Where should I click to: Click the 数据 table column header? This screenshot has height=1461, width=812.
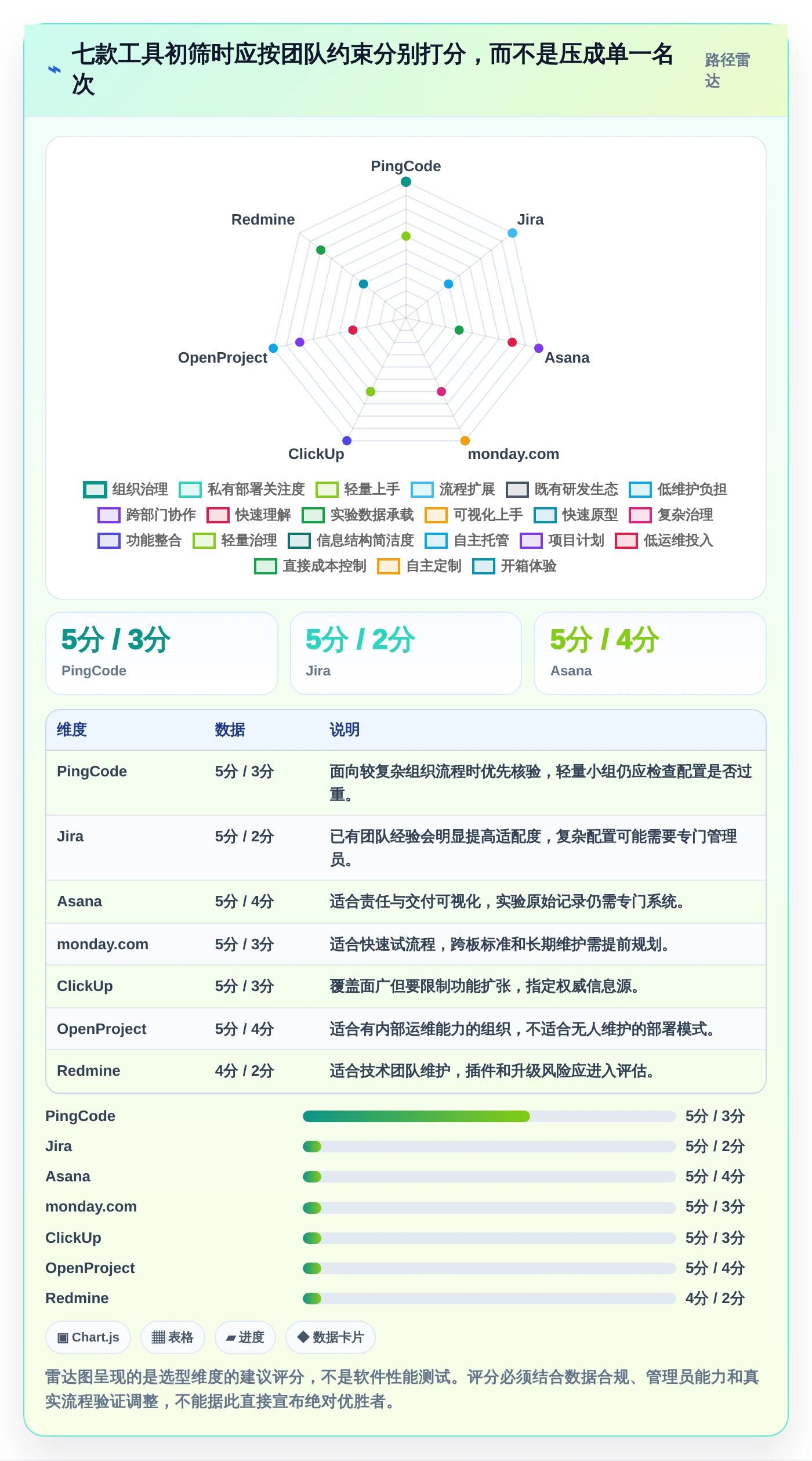point(230,730)
